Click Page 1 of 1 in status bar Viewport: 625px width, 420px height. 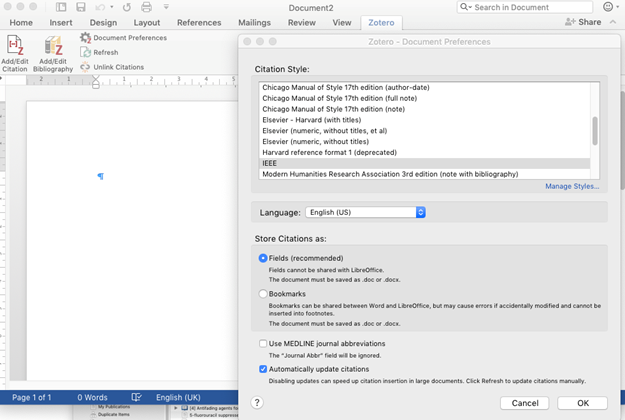31,397
